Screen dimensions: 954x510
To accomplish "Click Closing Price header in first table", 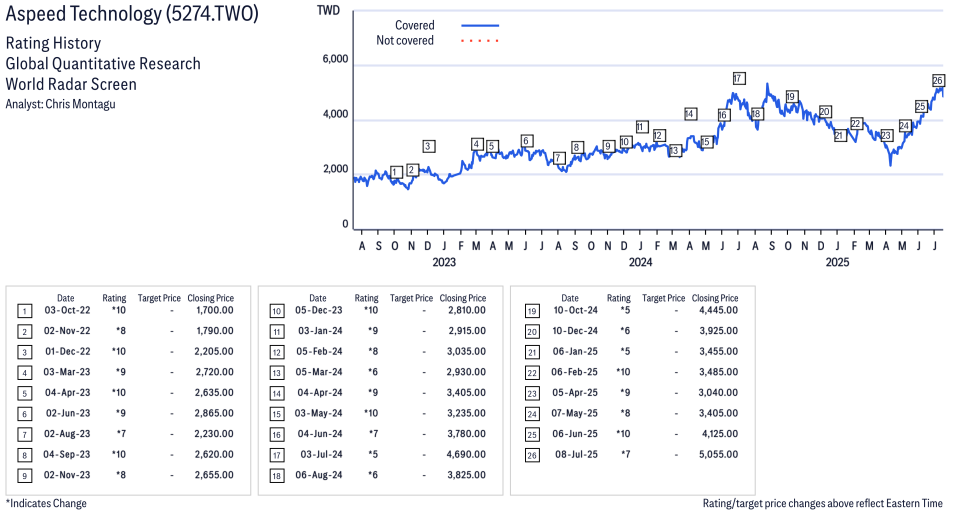I will [x=211, y=298].
